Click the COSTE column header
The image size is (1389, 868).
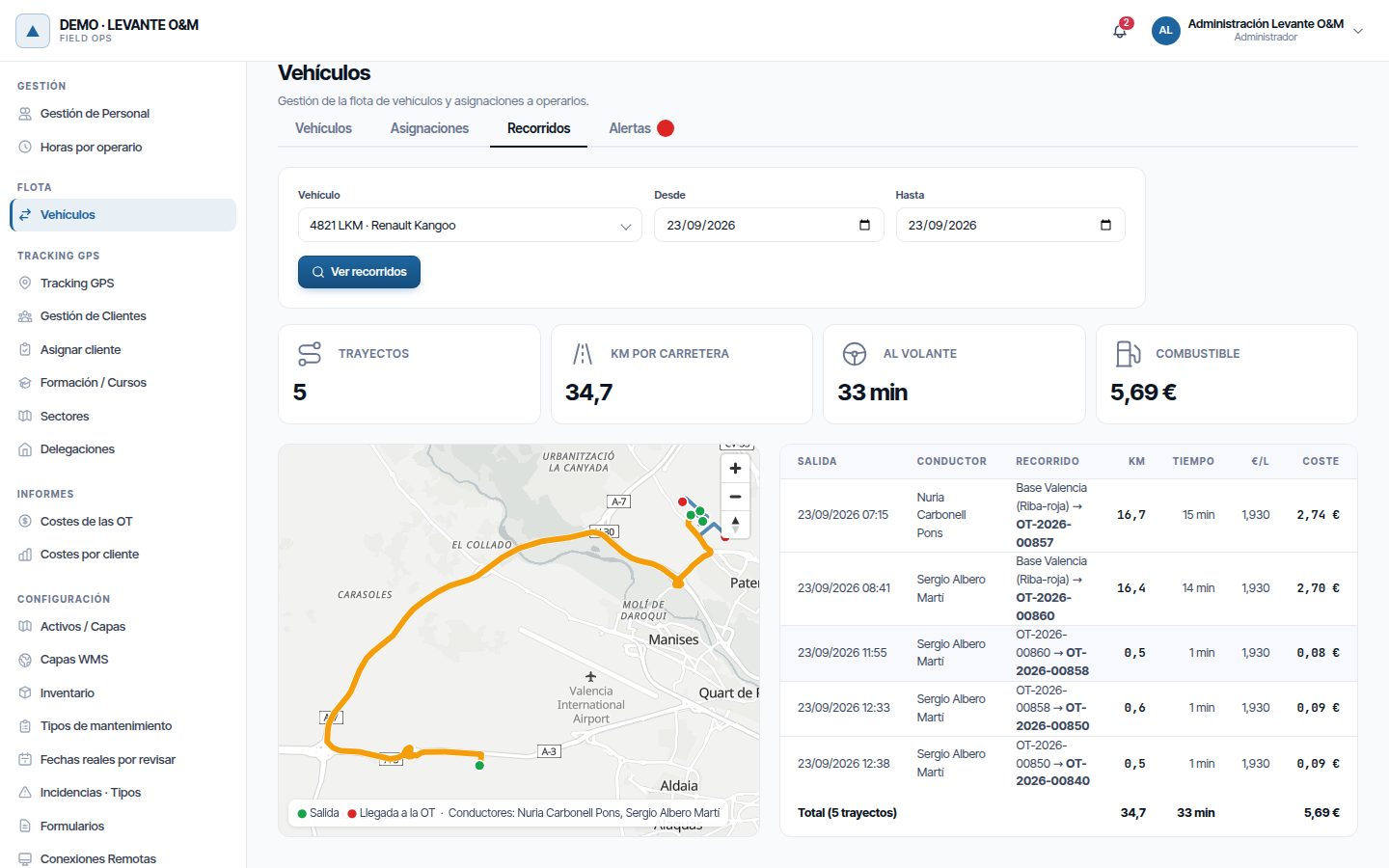(x=1321, y=462)
